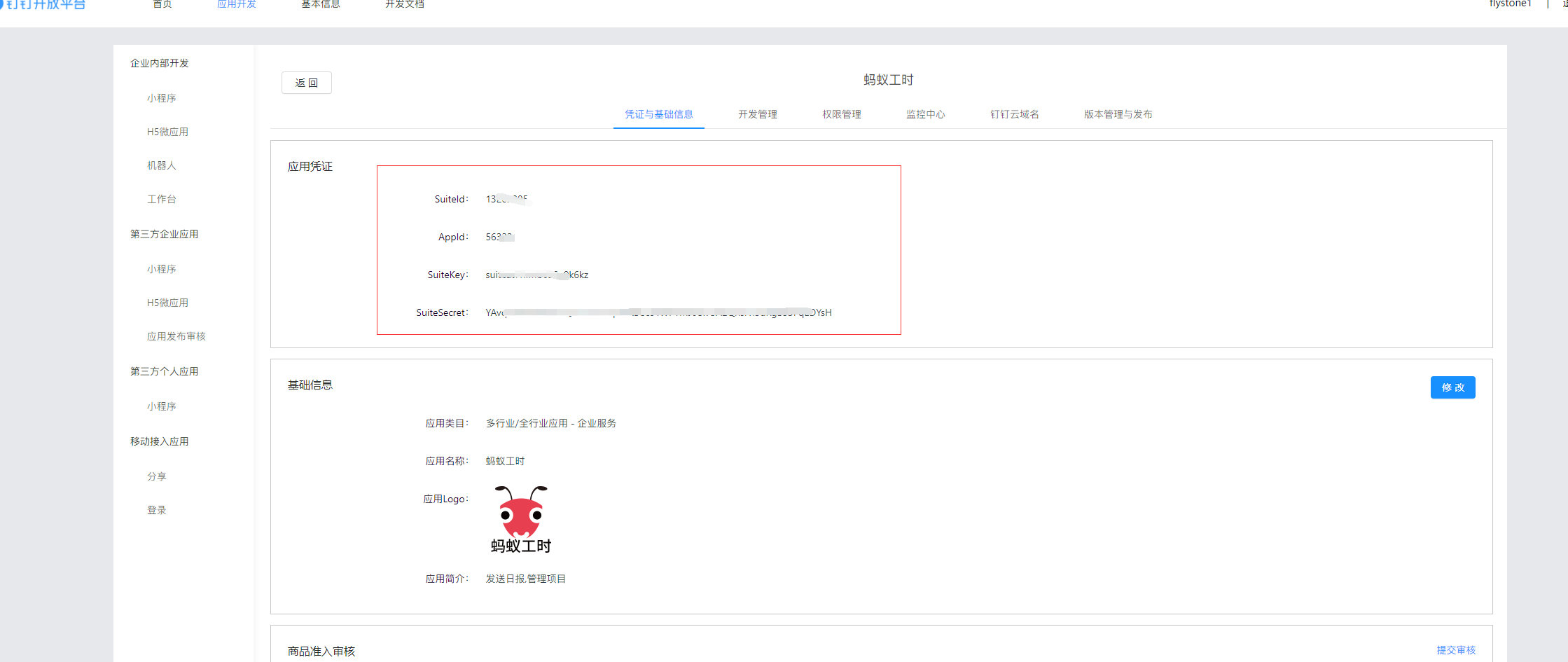Viewport: 1568px width, 662px height.
Task: Click the 蚂蚁工时 应用名称 value
Action: 505,461
